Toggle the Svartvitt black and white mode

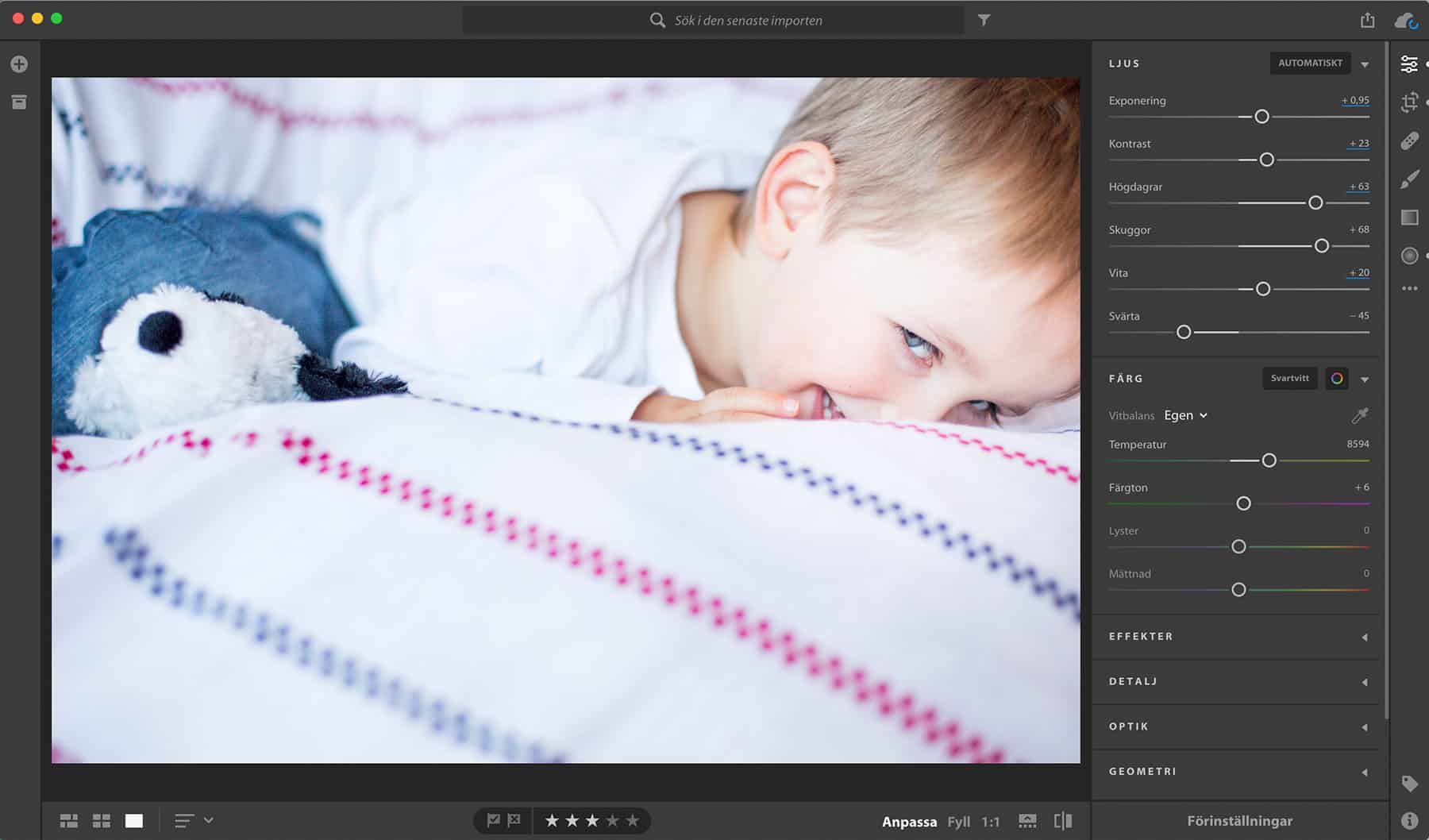pyautogui.click(x=1289, y=379)
